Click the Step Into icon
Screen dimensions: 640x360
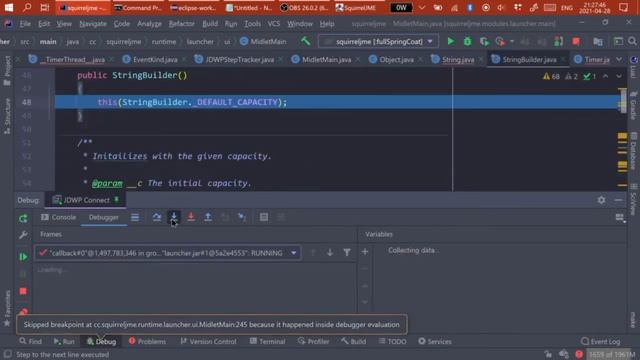[x=174, y=217]
